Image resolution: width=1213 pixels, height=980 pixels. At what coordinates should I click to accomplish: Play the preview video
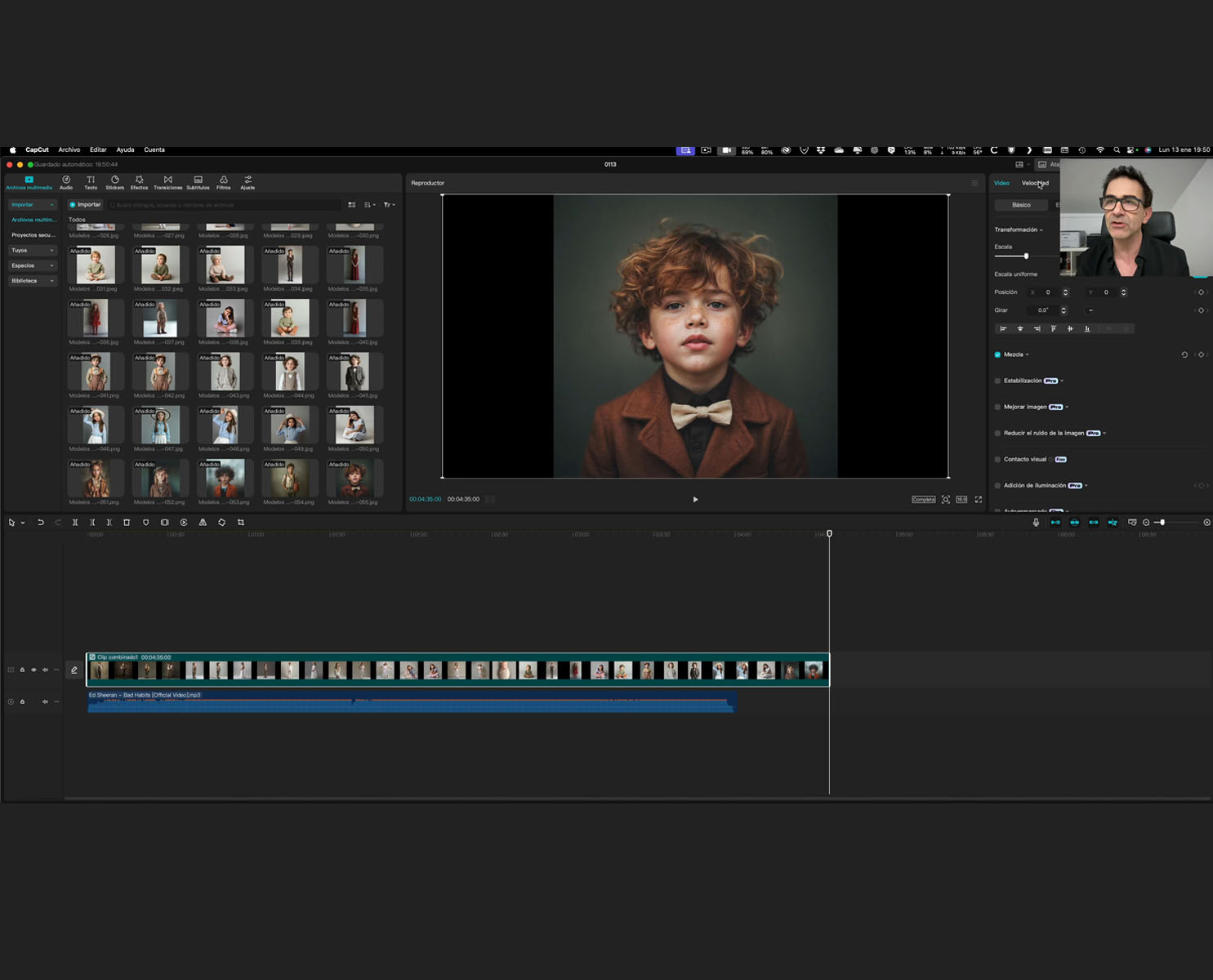pyautogui.click(x=695, y=500)
